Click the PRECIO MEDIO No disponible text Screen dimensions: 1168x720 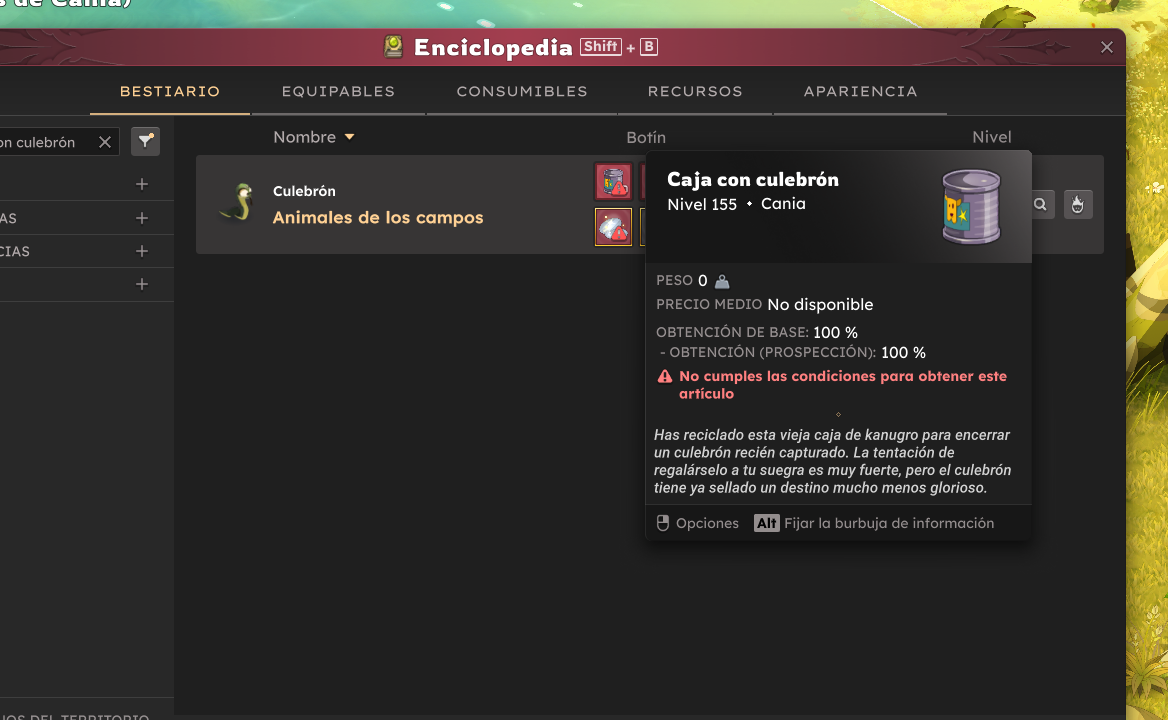tap(764, 305)
